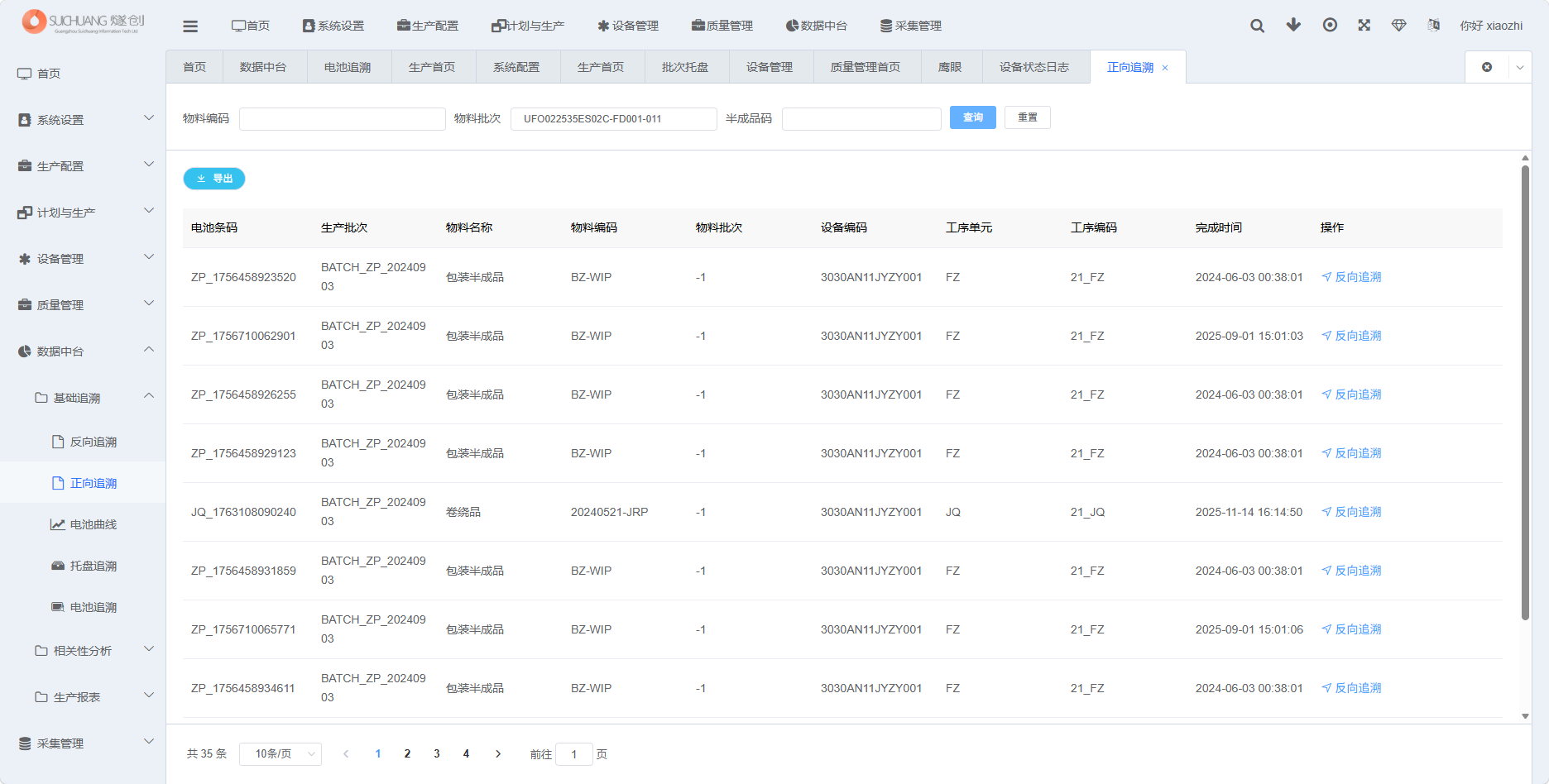1549x784 pixels.
Task: Expand 系统设置 in the sidebar
Action: click(83, 120)
